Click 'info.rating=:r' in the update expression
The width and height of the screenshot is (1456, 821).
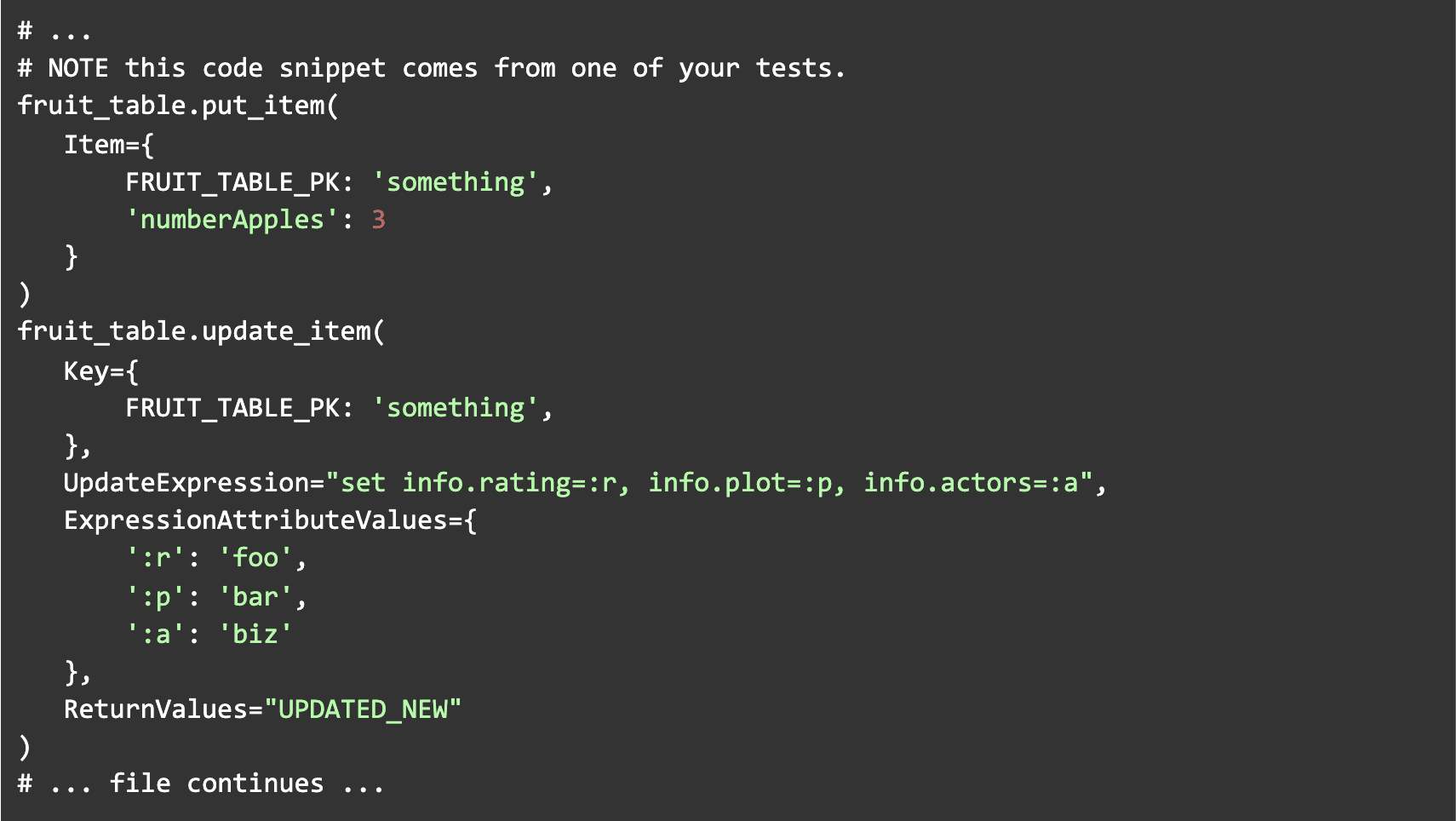[509, 483]
